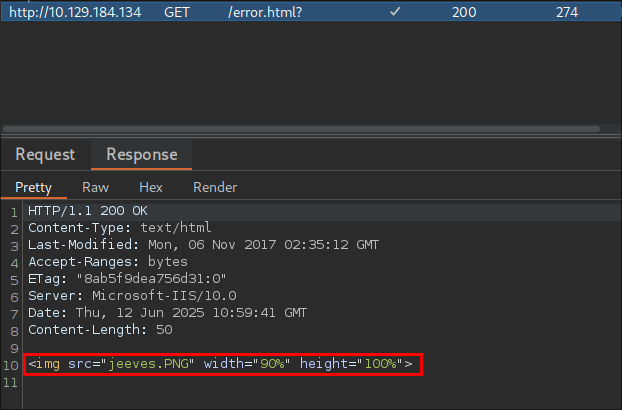Click the 200 status code cell
Viewport: 622px width, 410px height.
[x=464, y=12]
